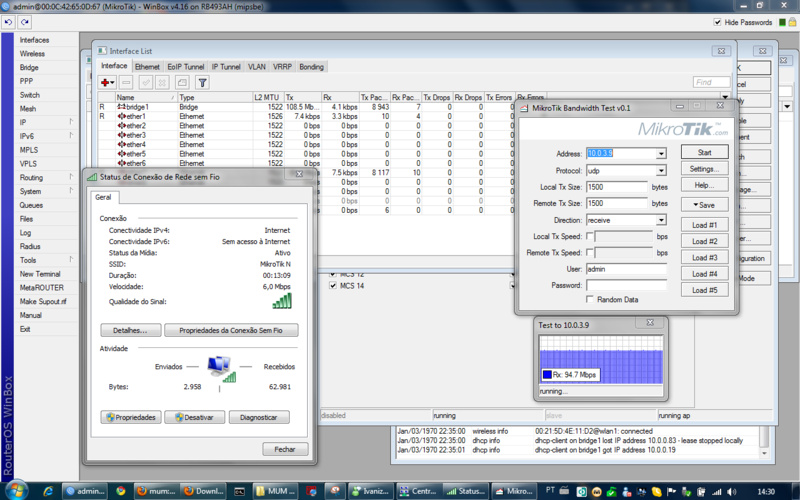
Task: Click the comment icon in Interface List toolbar
Action: click(x=182, y=82)
